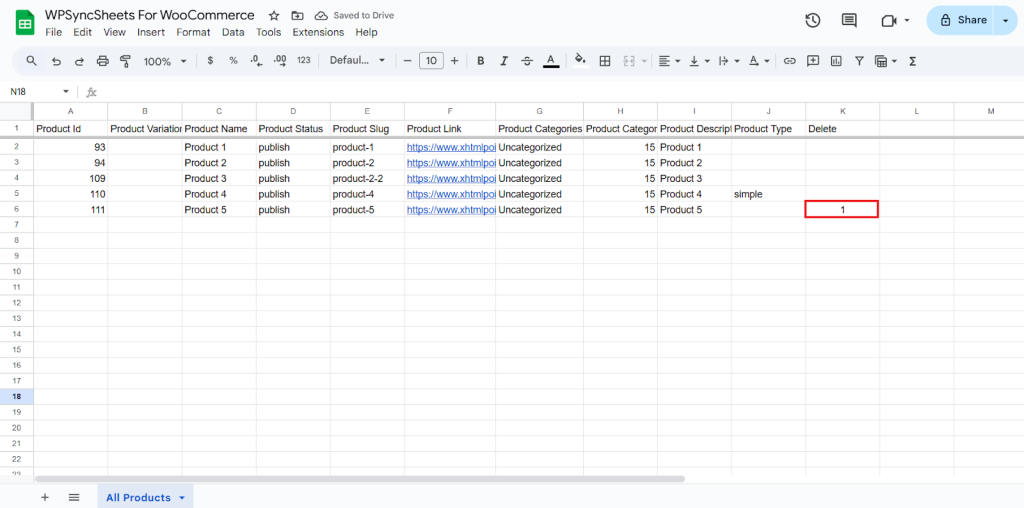Toggle italic formatting
Screen dimensions: 1024x508
click(504, 61)
